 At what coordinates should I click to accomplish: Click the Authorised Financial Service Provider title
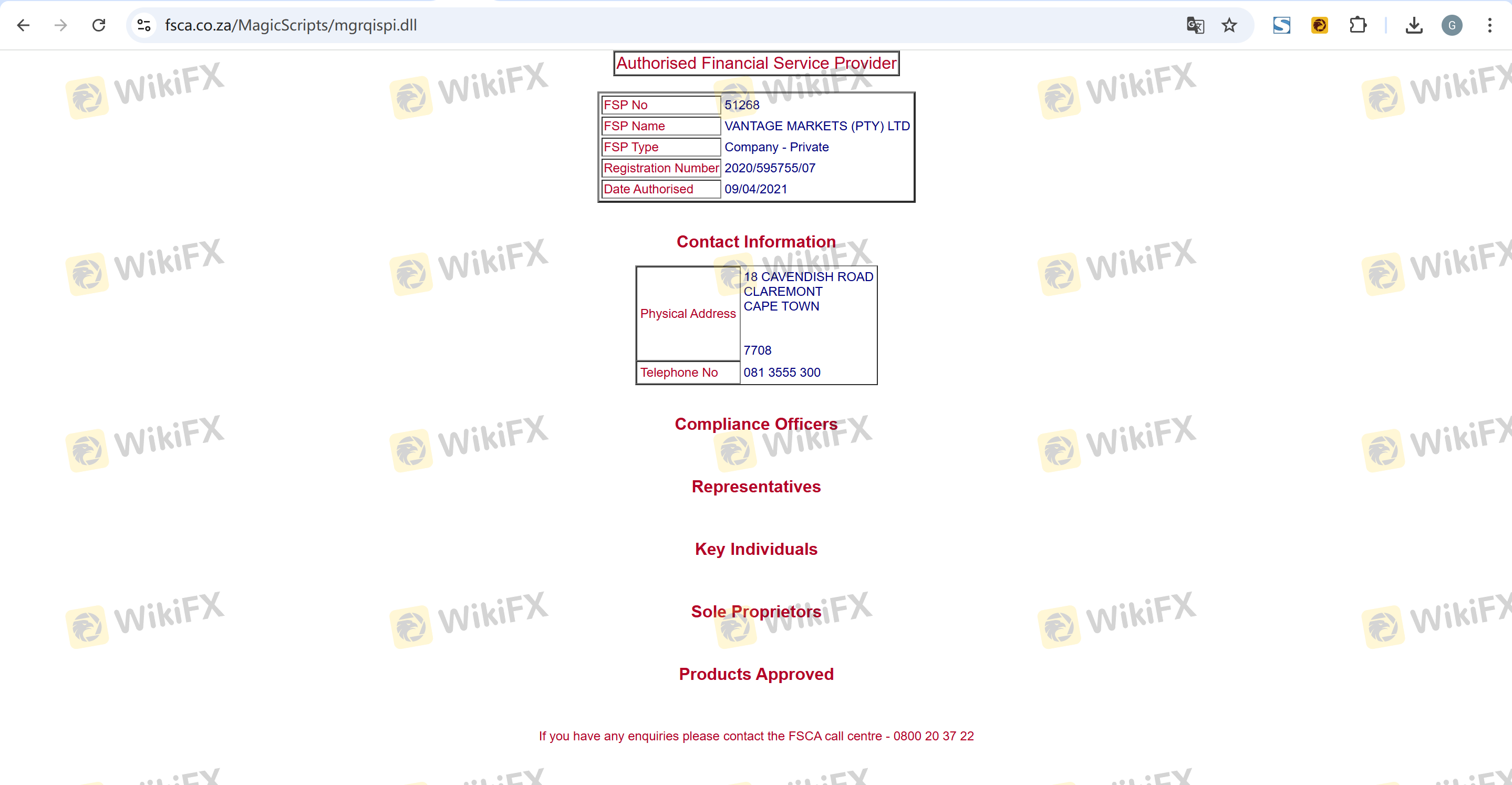[756, 64]
